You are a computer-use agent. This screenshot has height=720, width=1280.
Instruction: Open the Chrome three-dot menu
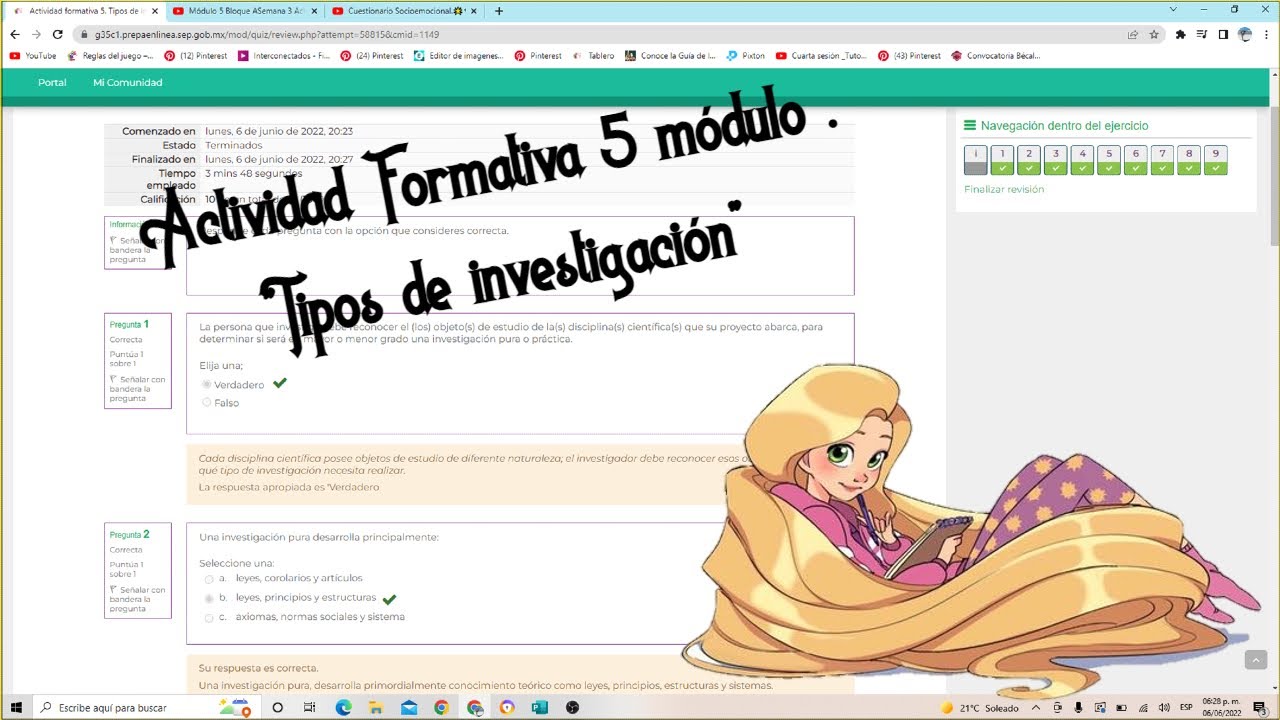click(x=1266, y=33)
